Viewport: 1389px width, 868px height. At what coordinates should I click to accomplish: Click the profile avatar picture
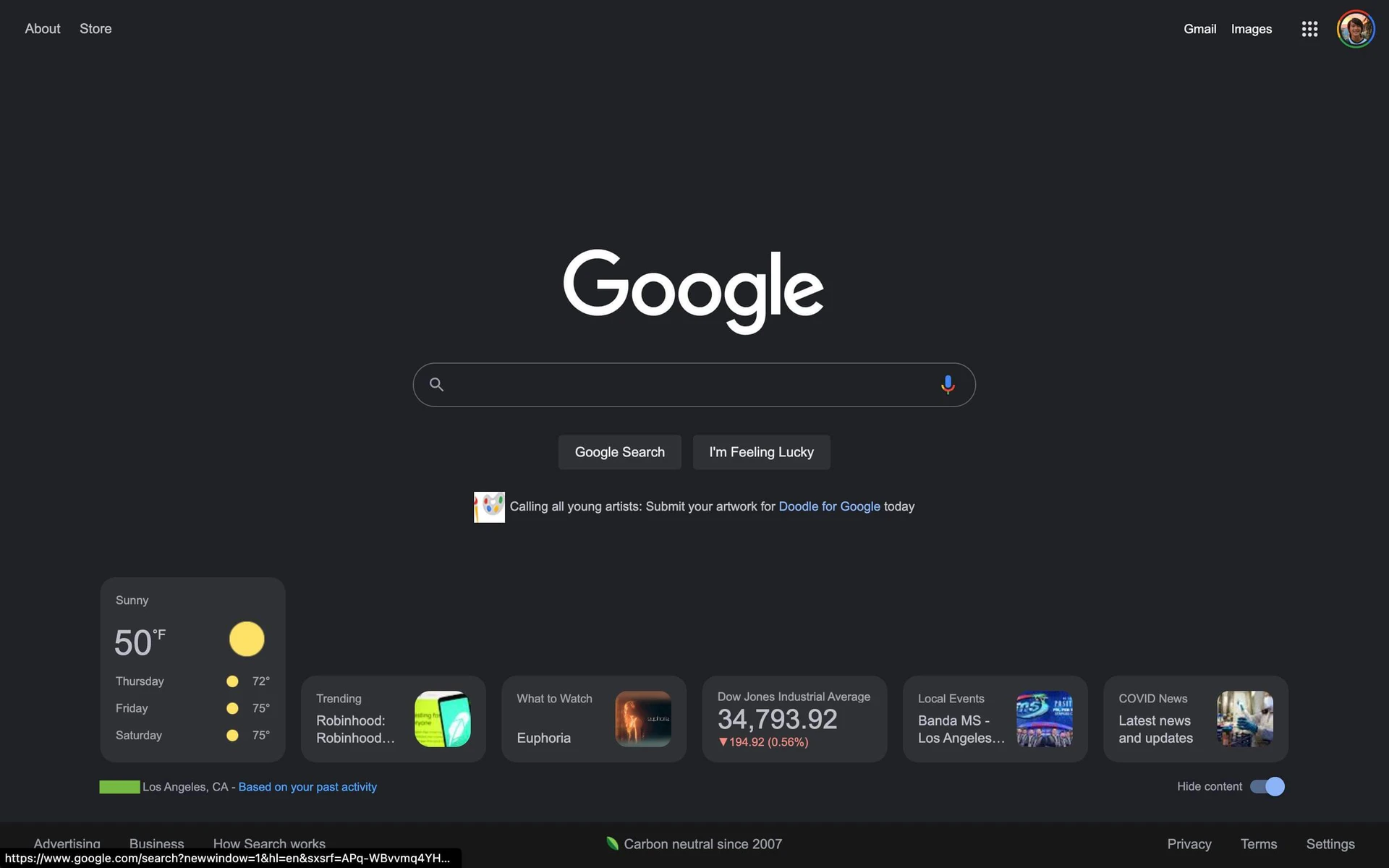coord(1356,29)
